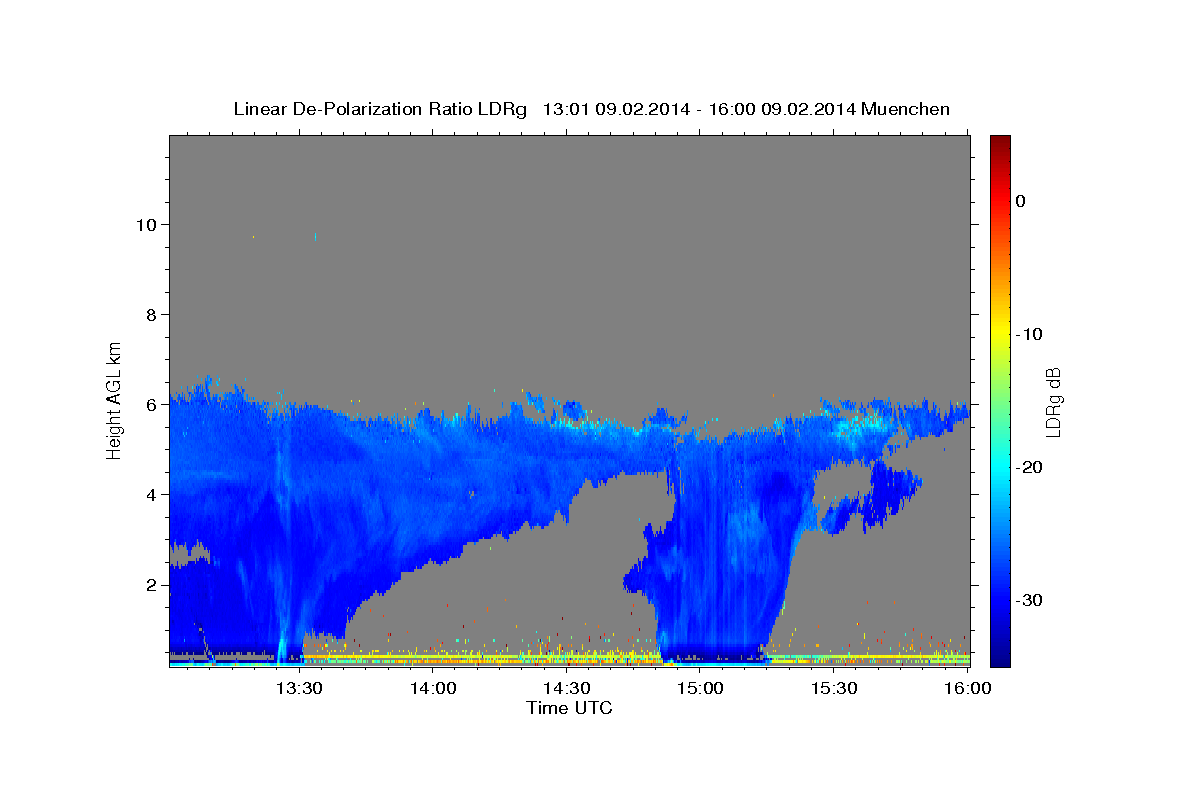Click the colorbar label -30
The width and height of the screenshot is (1200, 800).
(x=1030, y=600)
